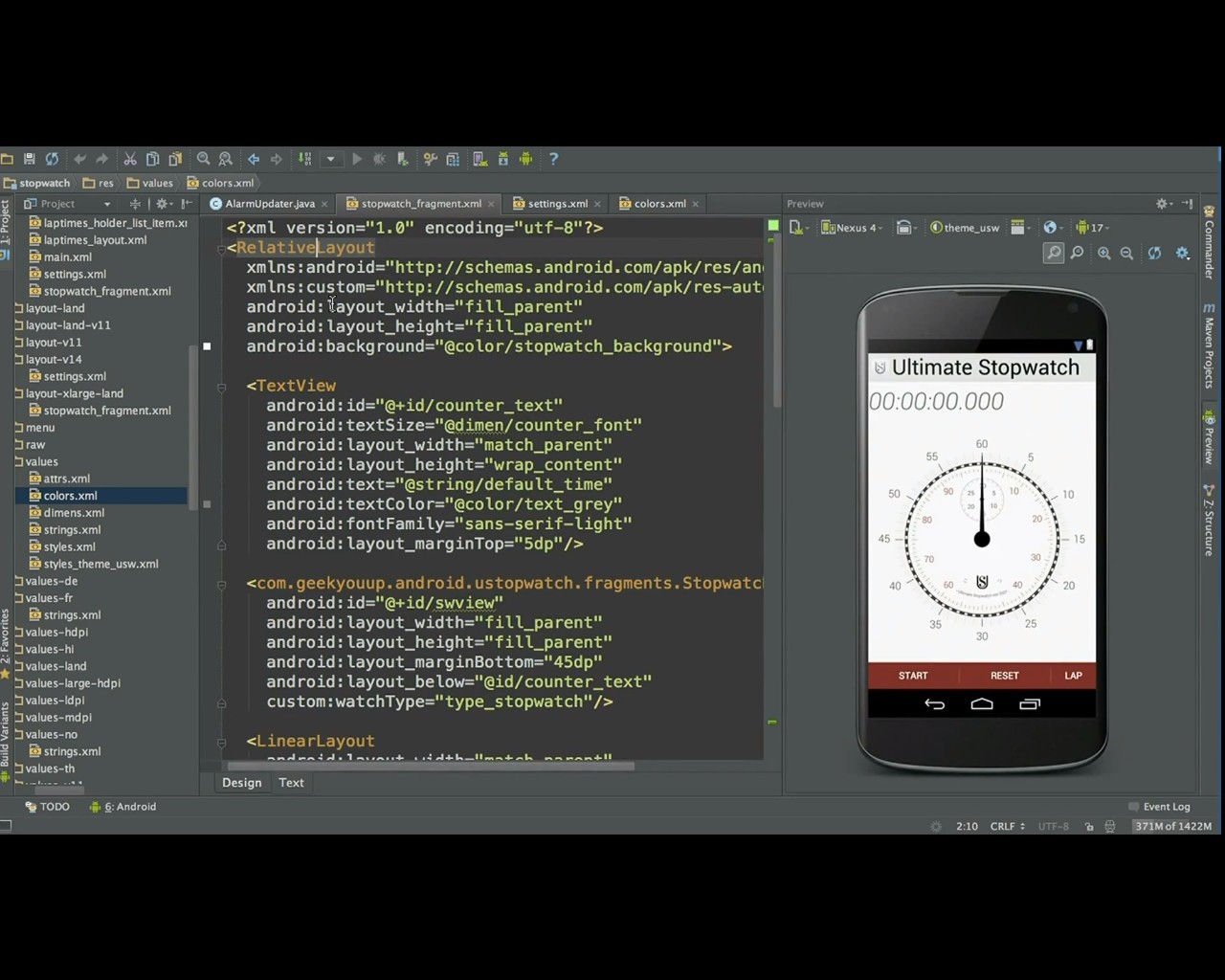Navigate forward with the right arrow
The image size is (1225, 980).
tap(277, 159)
